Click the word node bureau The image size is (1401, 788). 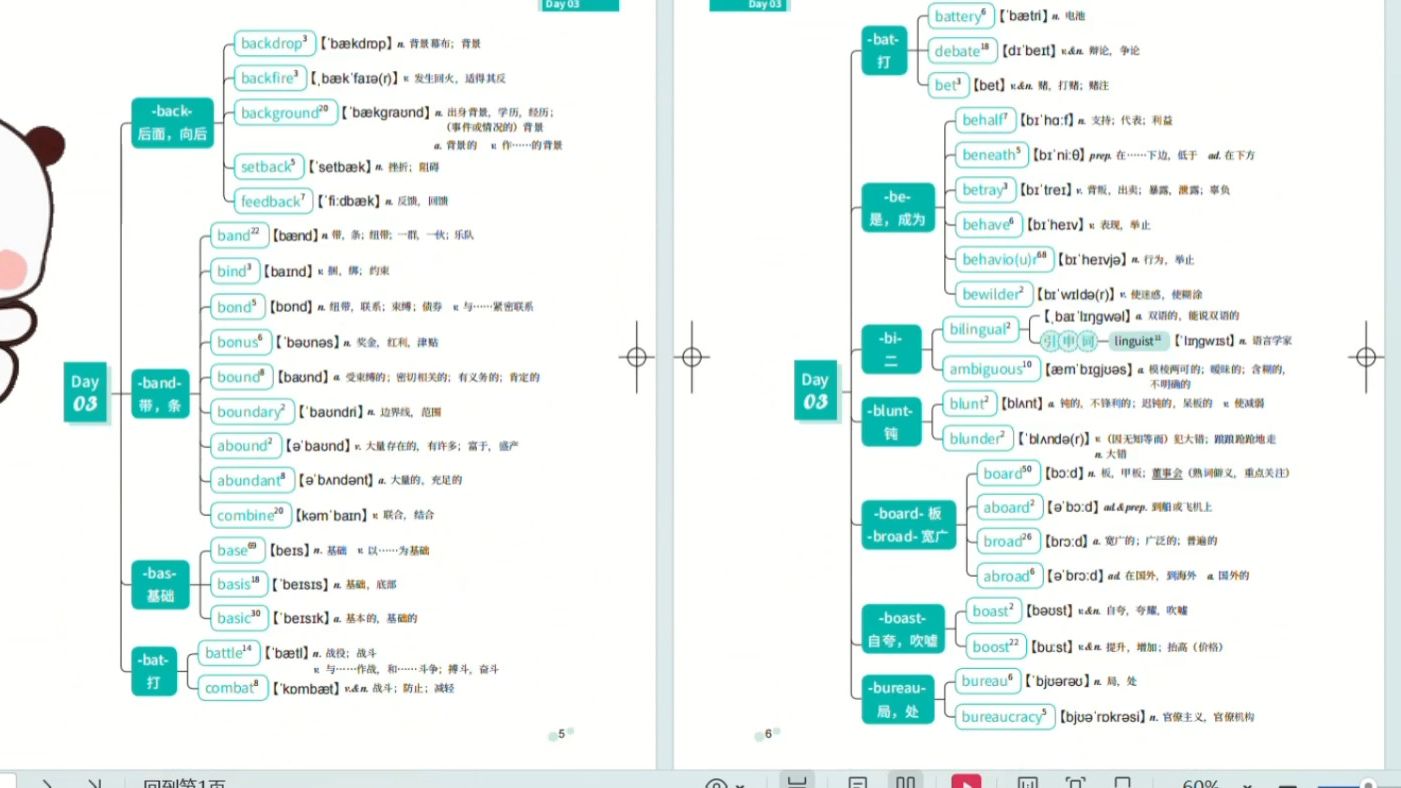988,682
